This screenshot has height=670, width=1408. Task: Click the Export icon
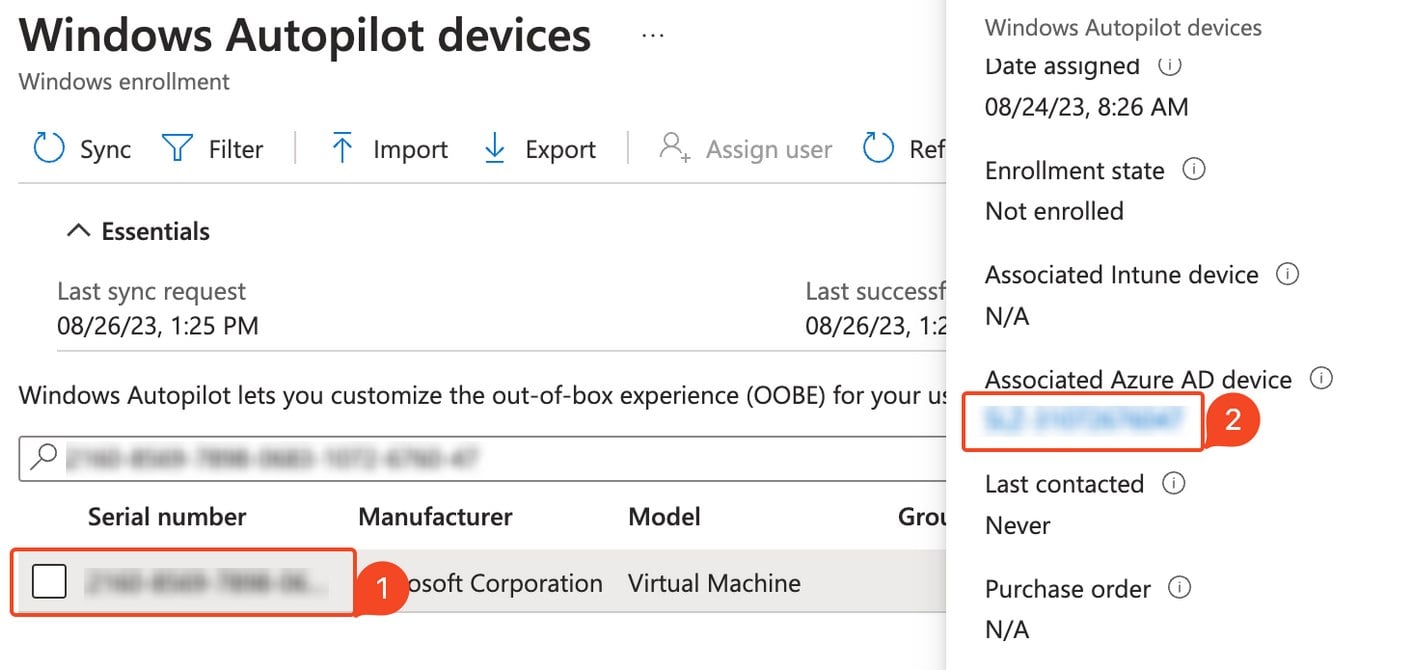click(494, 148)
